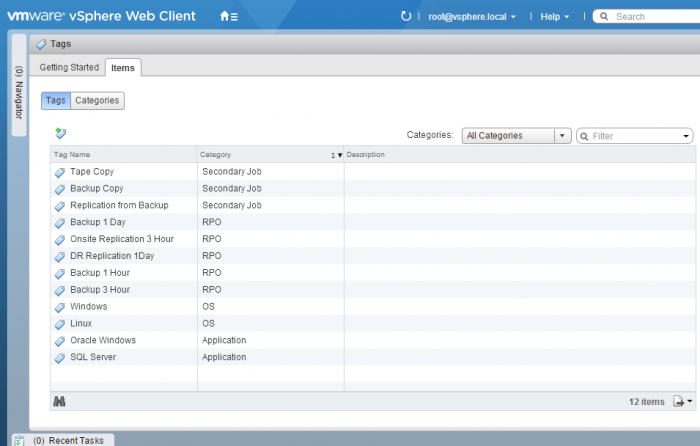This screenshot has width=700, height=446.
Task: Open the Filter options dropdown arrow
Action: pos(686,136)
